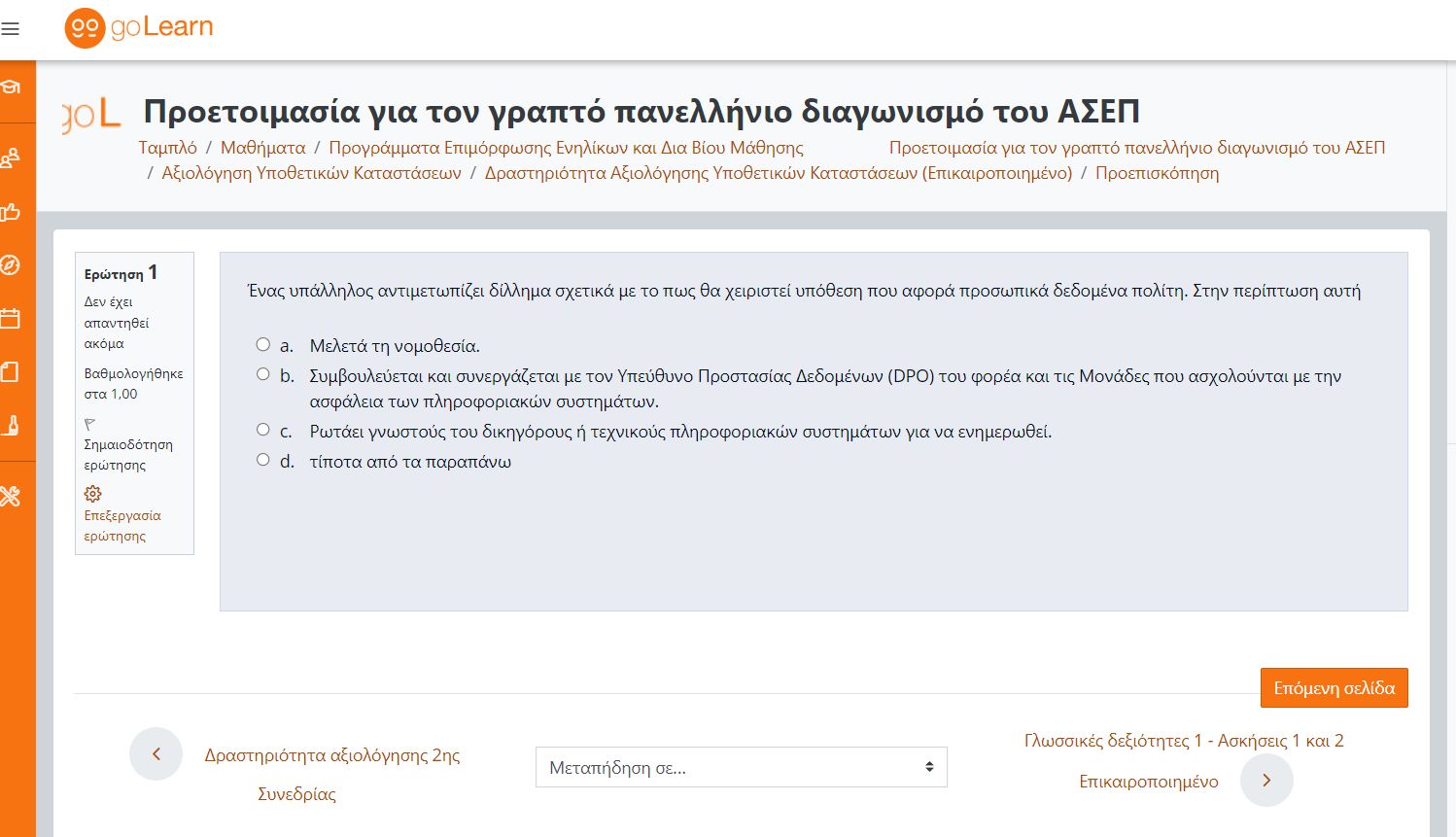1456x837 pixels.
Task: Open the gear icon next to Επεξεργασία ερώτησης
Action: pyautogui.click(x=92, y=493)
